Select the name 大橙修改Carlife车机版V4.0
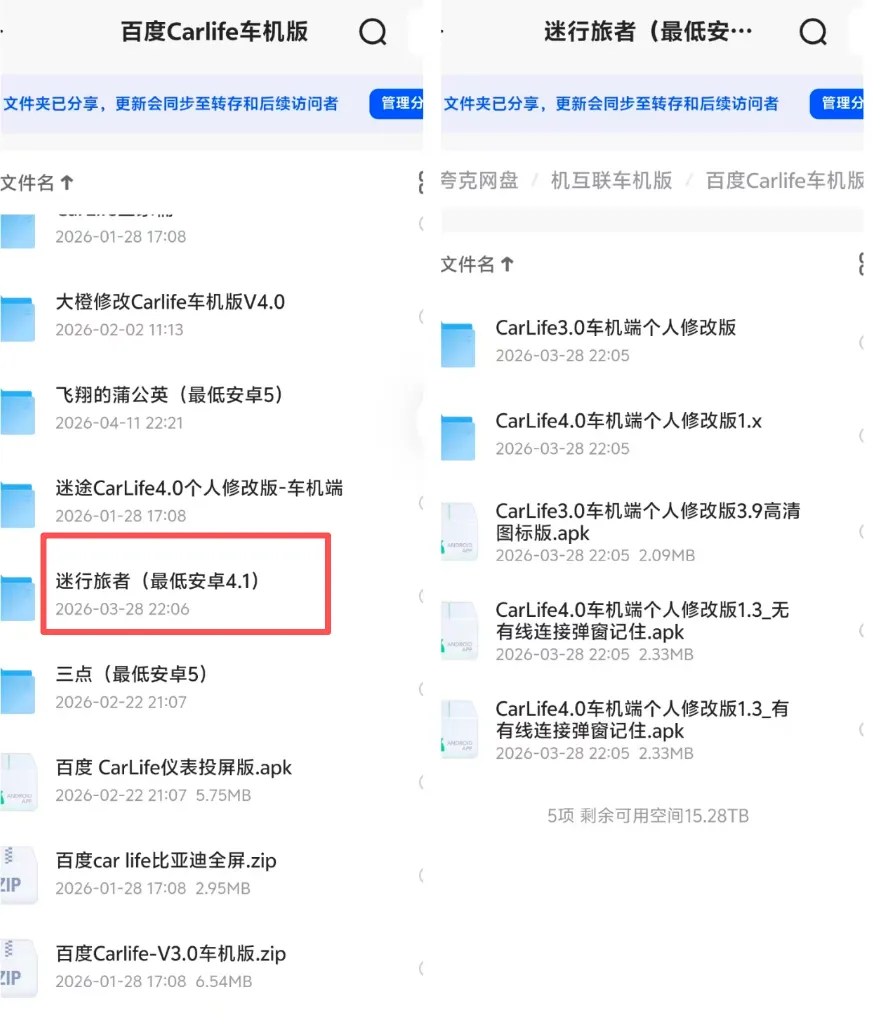The height and width of the screenshot is (1020, 873). point(170,302)
